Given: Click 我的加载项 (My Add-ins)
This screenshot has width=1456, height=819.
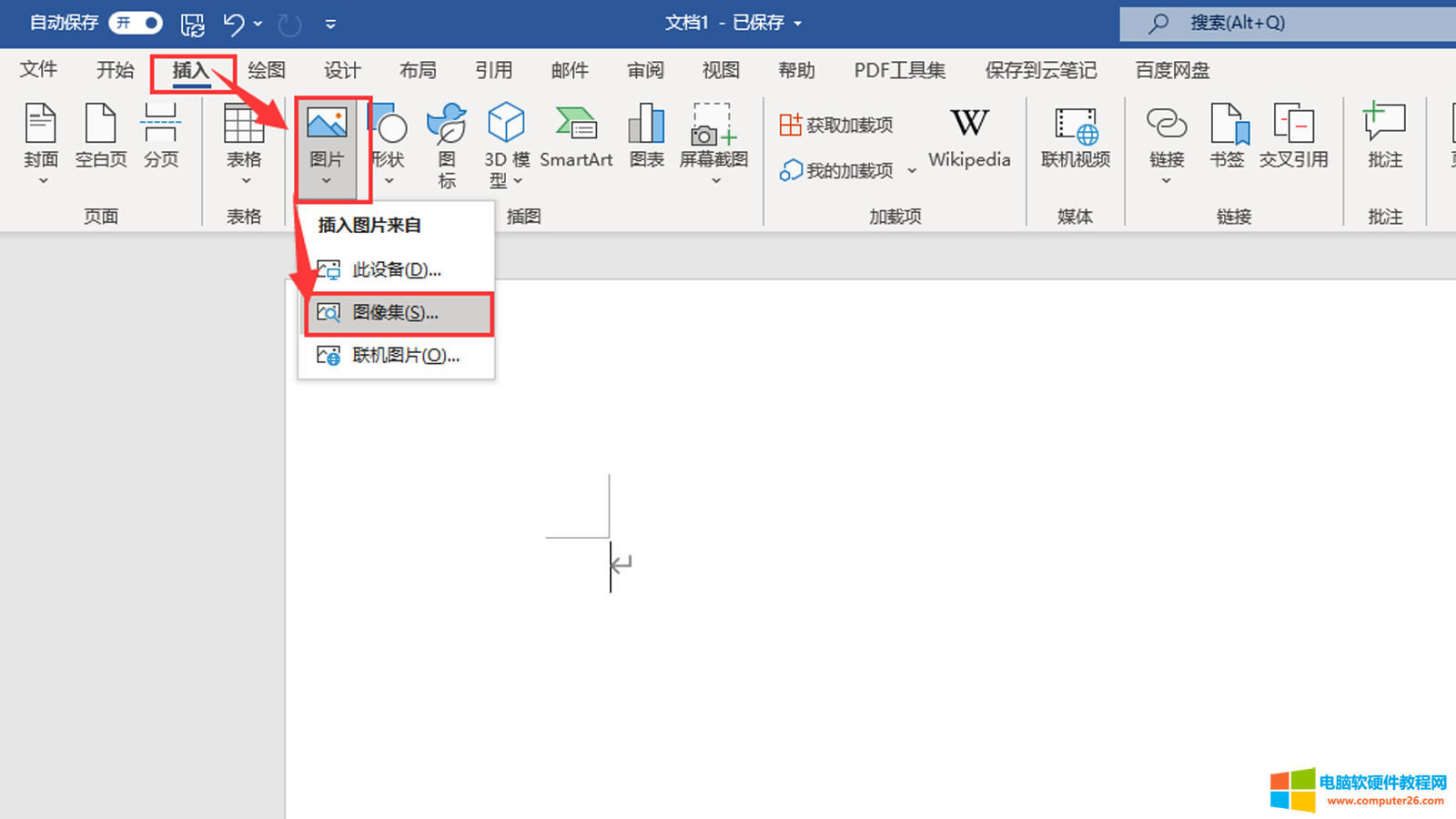Looking at the screenshot, I should tap(836, 170).
